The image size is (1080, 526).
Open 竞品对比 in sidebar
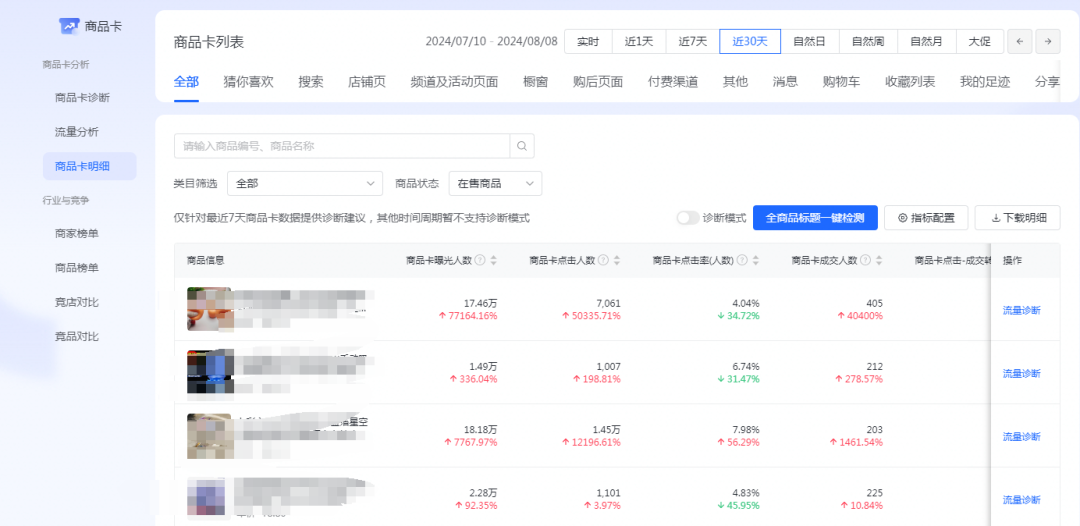[x=76, y=336]
